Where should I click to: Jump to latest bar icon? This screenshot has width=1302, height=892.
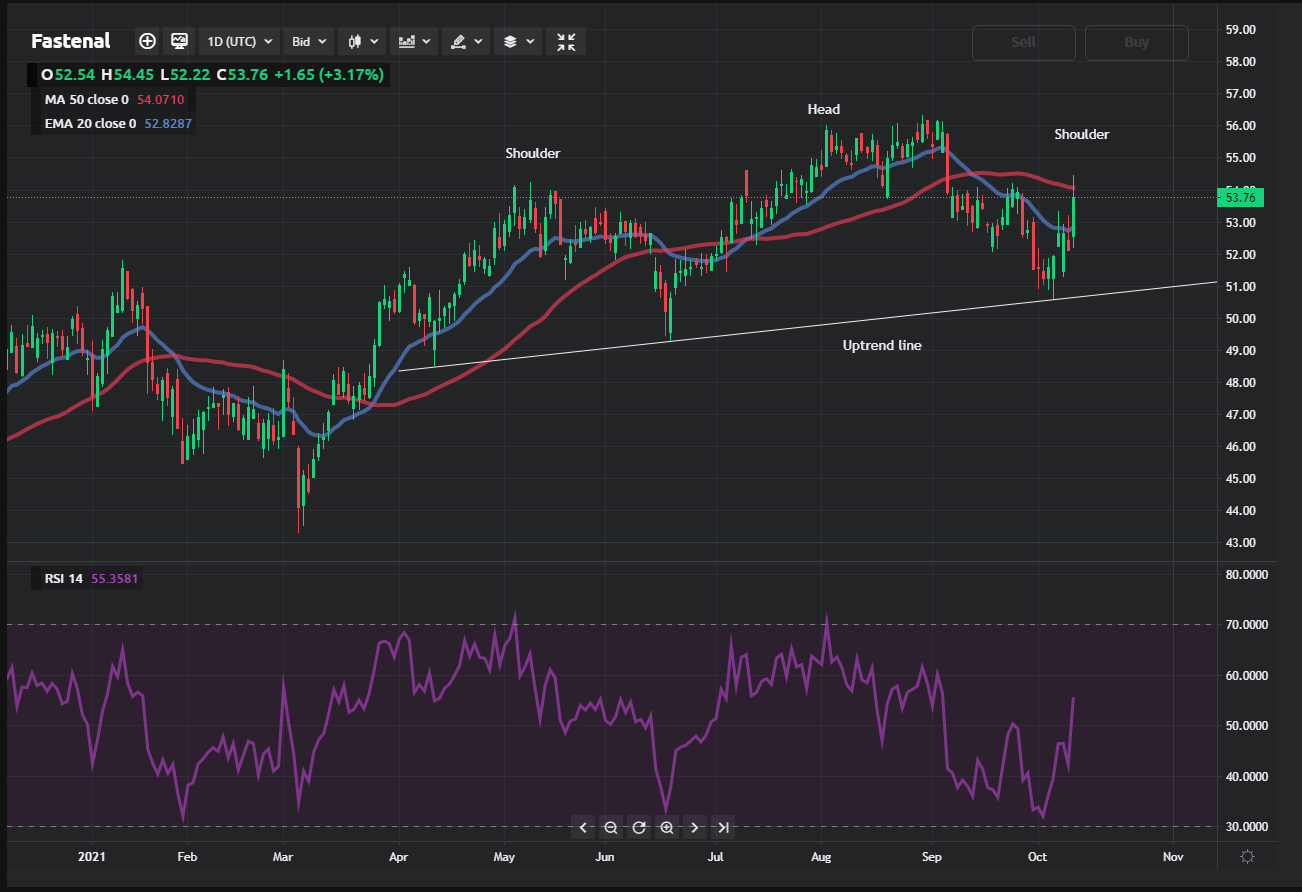pyautogui.click(x=722, y=827)
